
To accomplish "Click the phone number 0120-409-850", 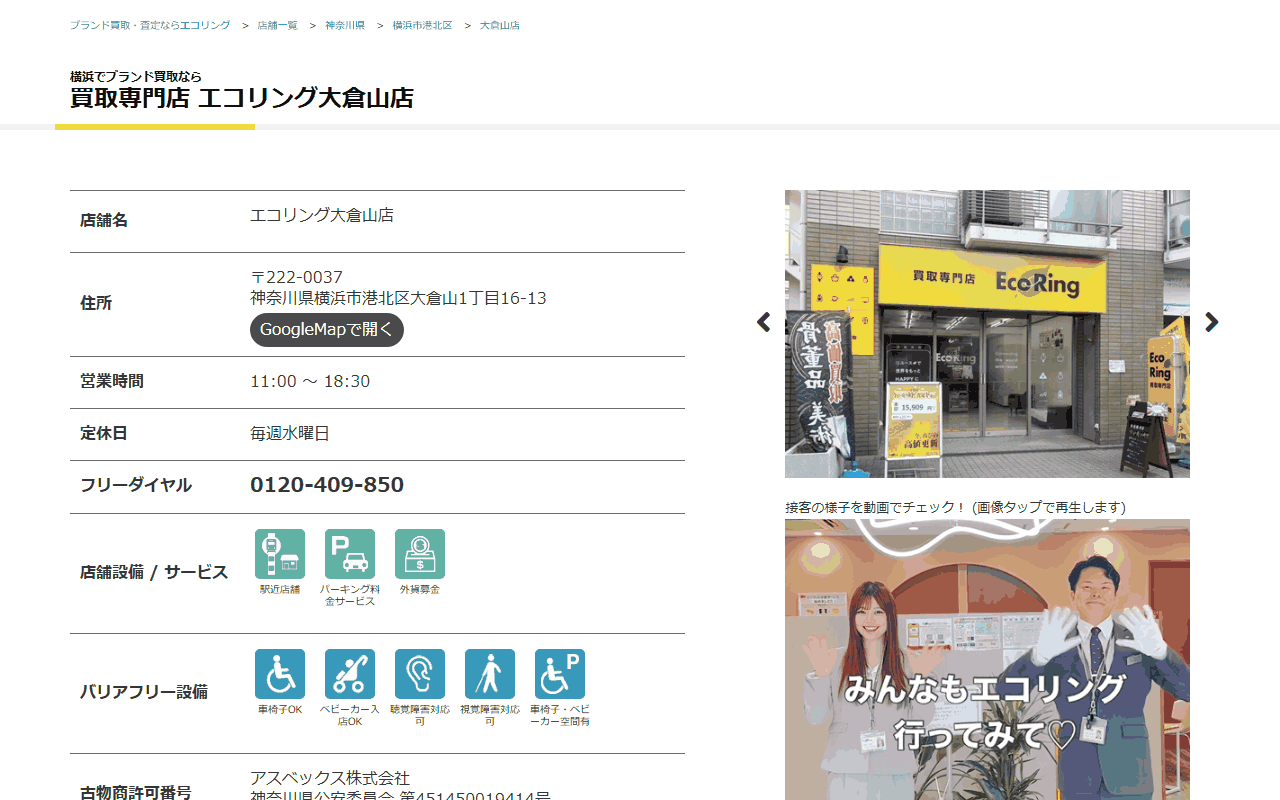I will (x=327, y=485).
